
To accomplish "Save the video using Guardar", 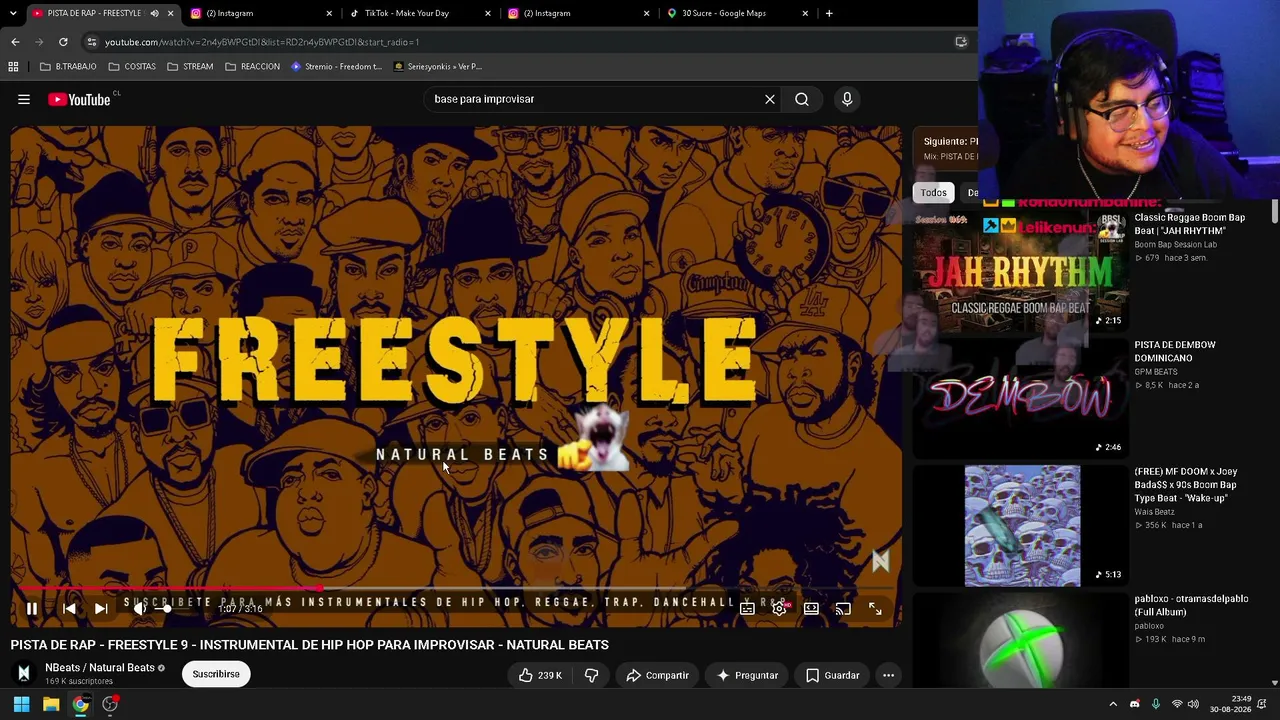I will pos(833,675).
